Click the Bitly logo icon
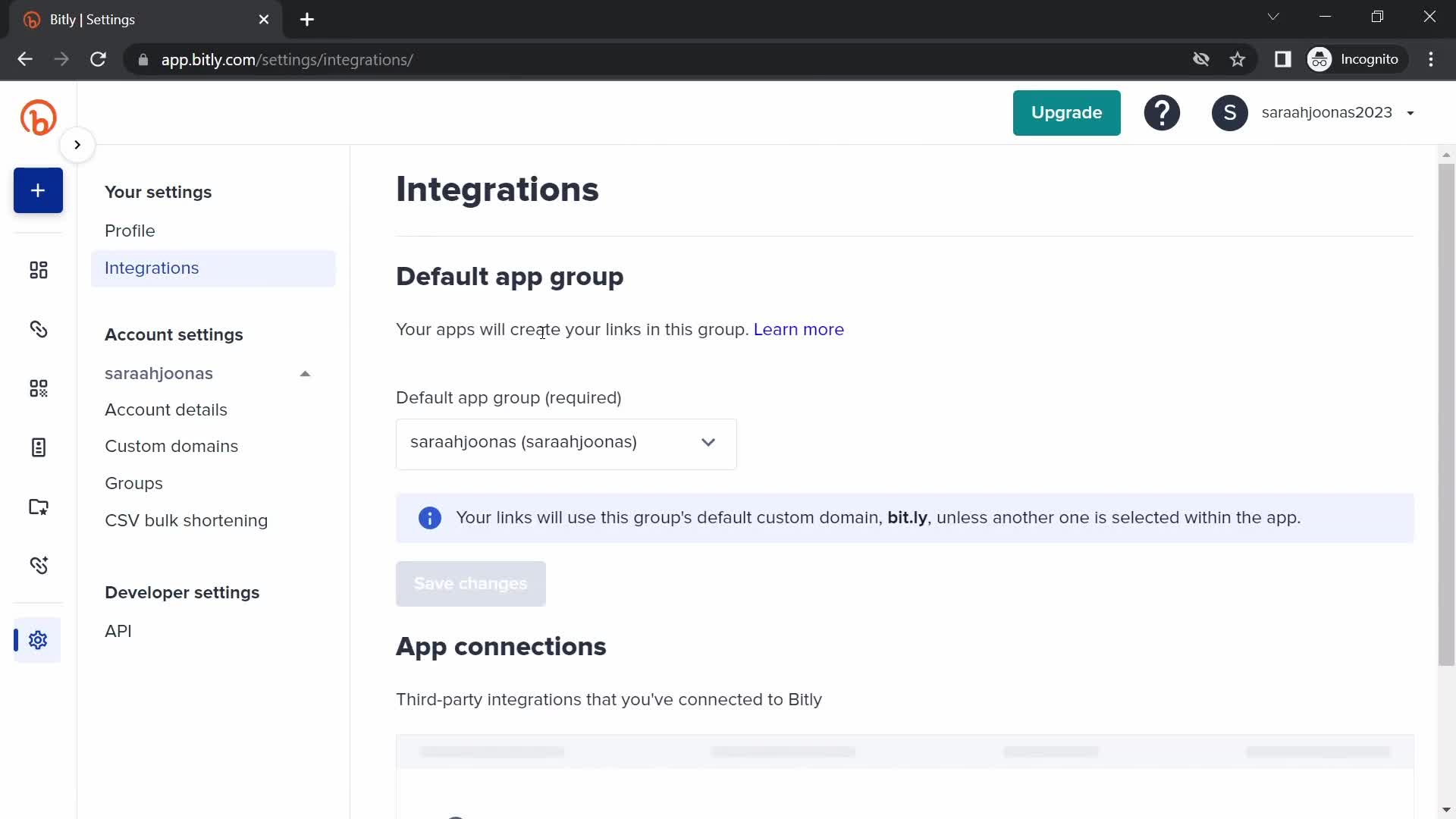 [x=38, y=118]
